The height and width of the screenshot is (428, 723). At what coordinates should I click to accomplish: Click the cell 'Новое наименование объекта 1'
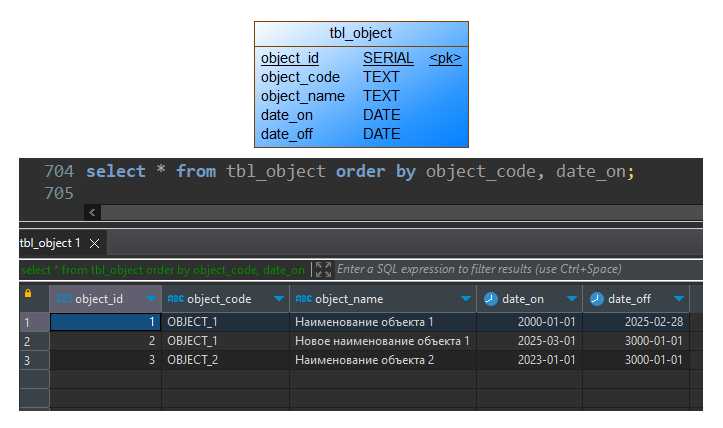(x=381, y=341)
